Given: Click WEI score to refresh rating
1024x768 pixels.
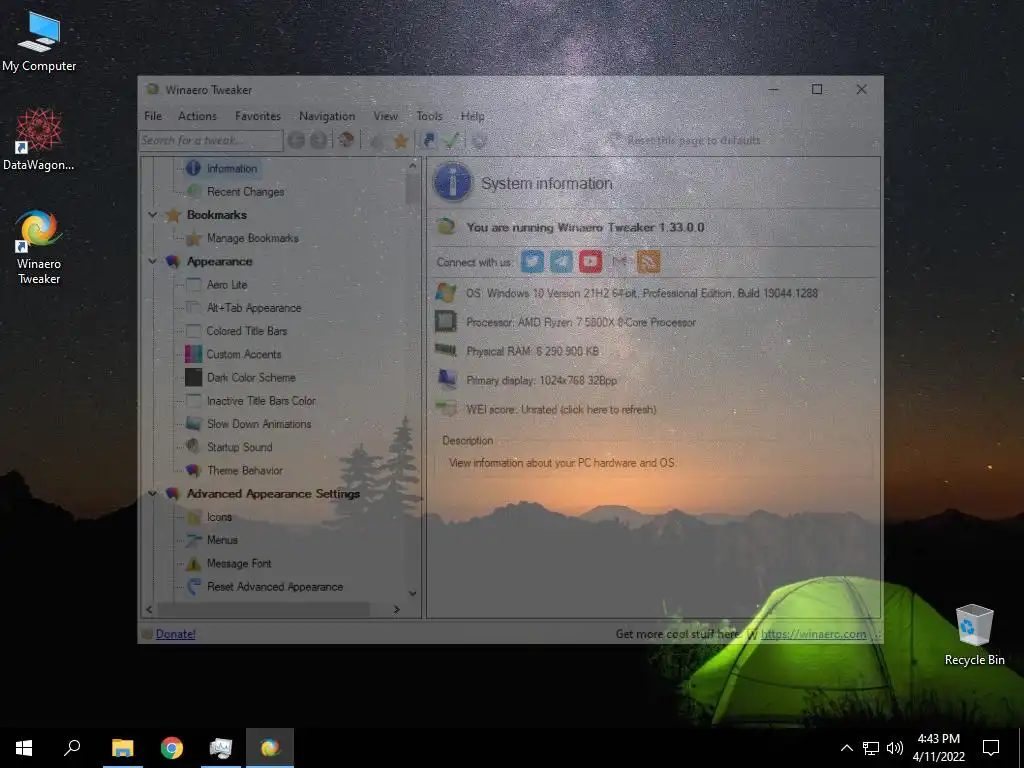Looking at the screenshot, I should click(x=561, y=409).
